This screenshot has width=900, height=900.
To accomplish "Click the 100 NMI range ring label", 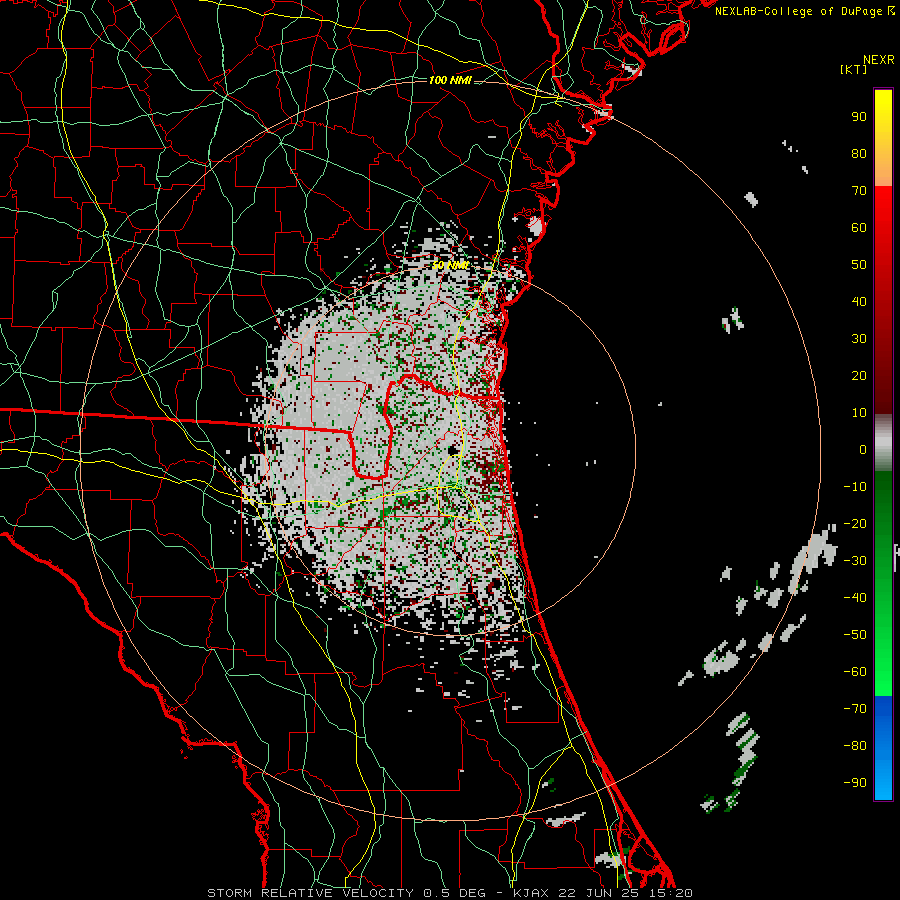I will coord(450,80).
